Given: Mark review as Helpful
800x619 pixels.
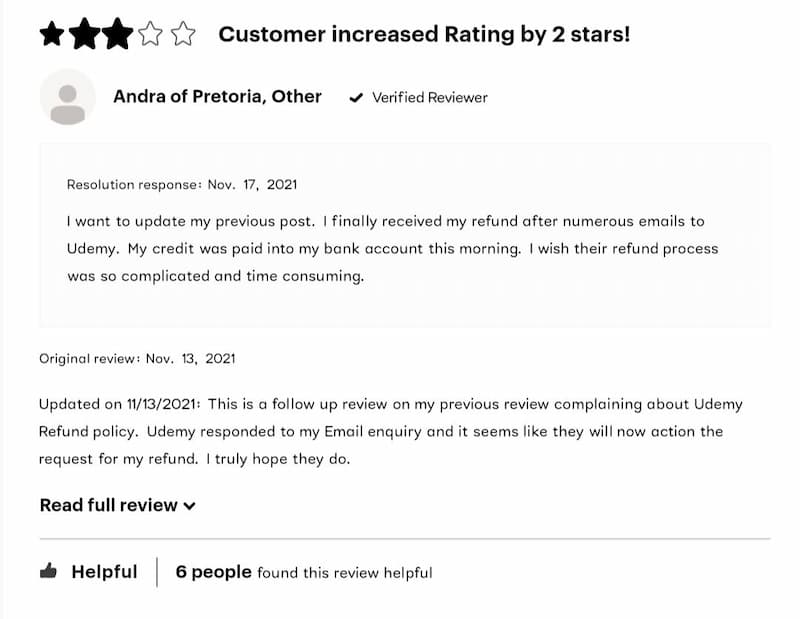Looking at the screenshot, I should tap(105, 572).
